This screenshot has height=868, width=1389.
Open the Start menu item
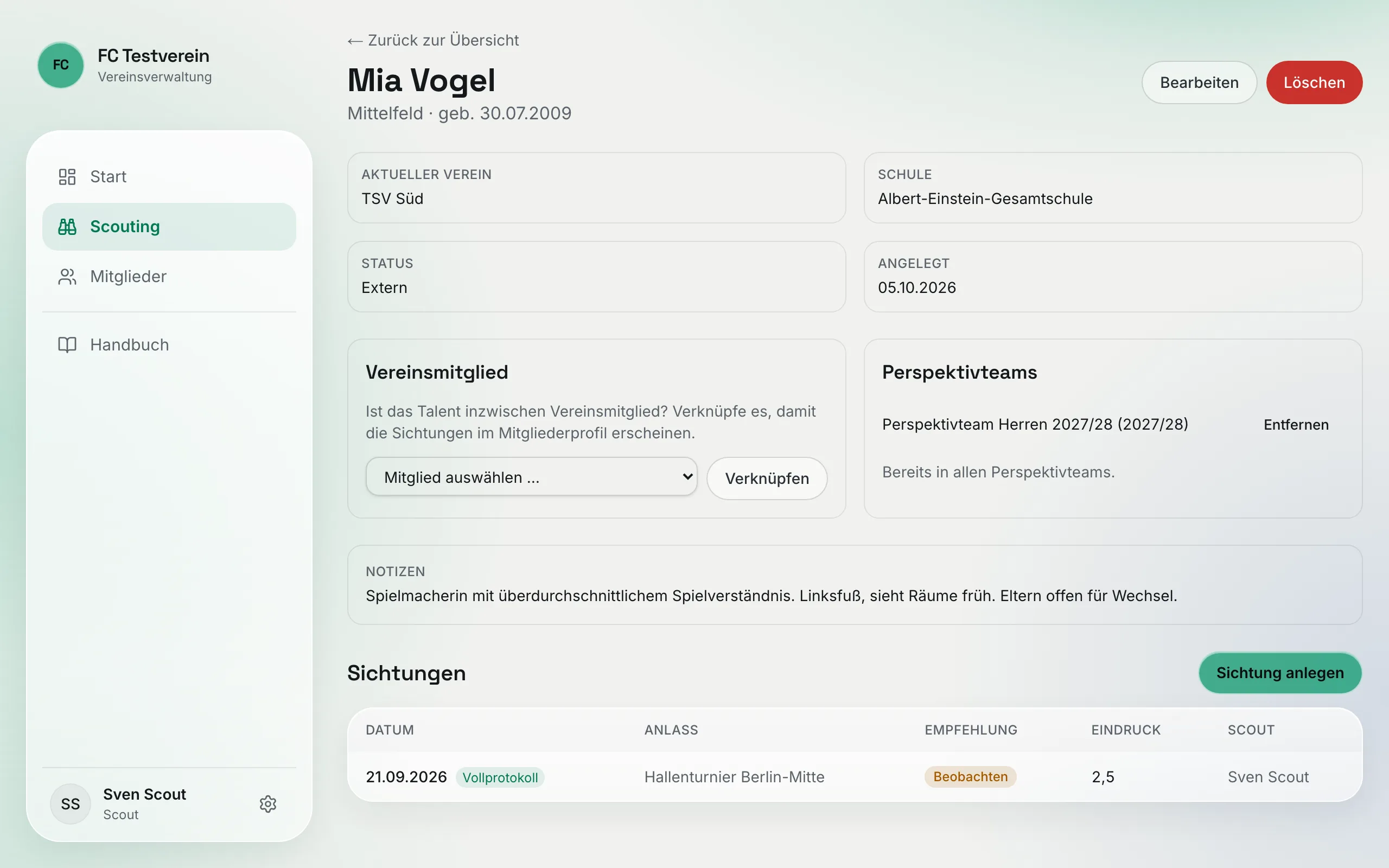click(x=169, y=177)
